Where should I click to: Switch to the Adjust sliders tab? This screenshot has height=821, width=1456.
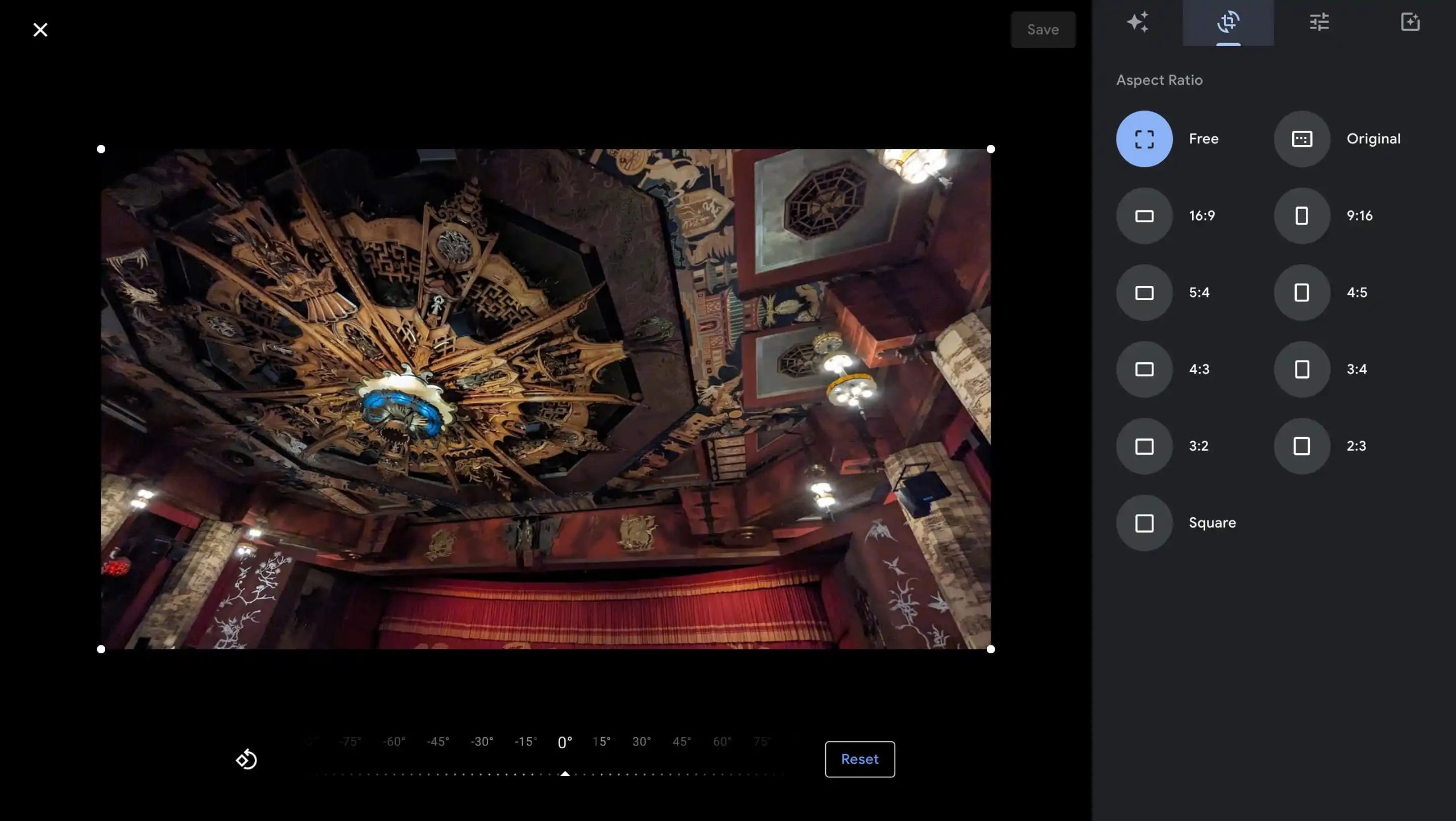click(1319, 23)
